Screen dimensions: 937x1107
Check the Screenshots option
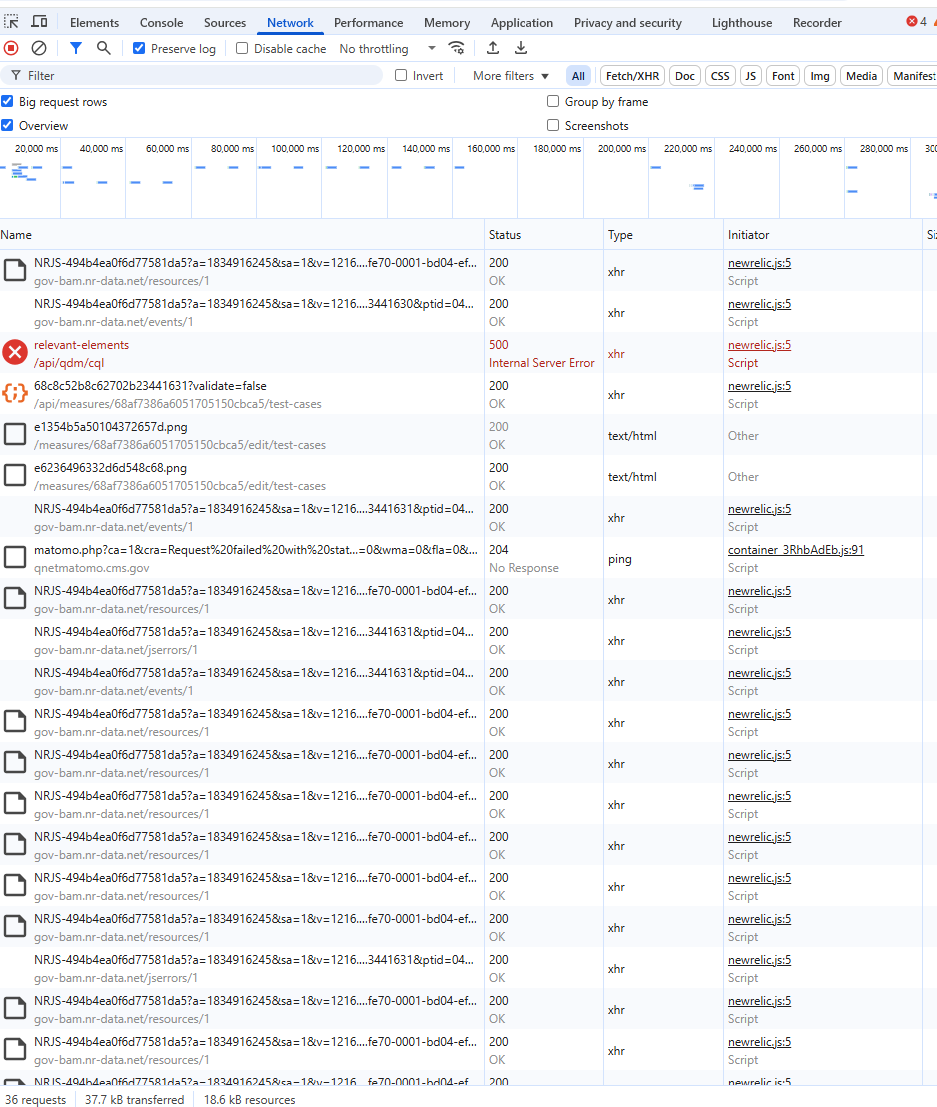(x=553, y=125)
